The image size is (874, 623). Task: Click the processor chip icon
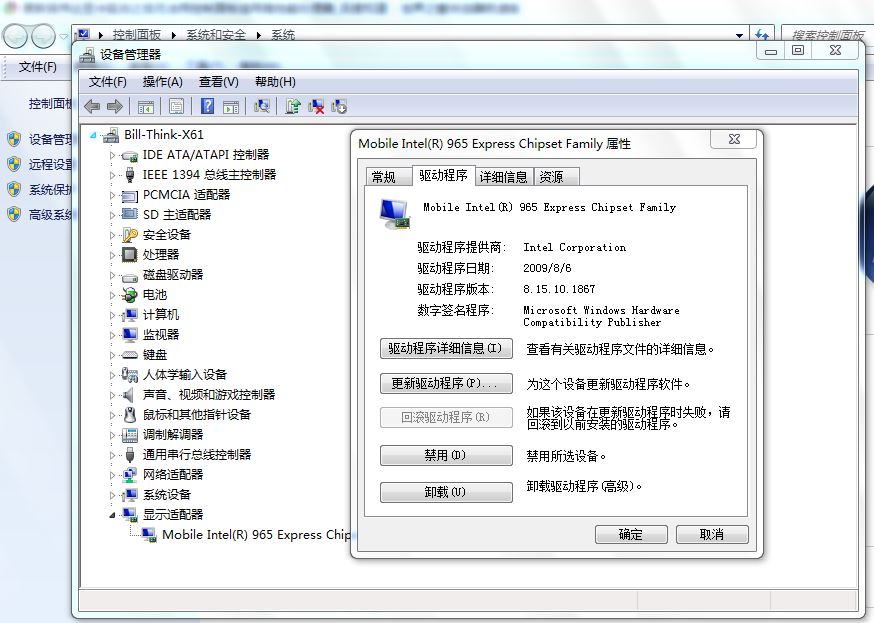tap(129, 255)
